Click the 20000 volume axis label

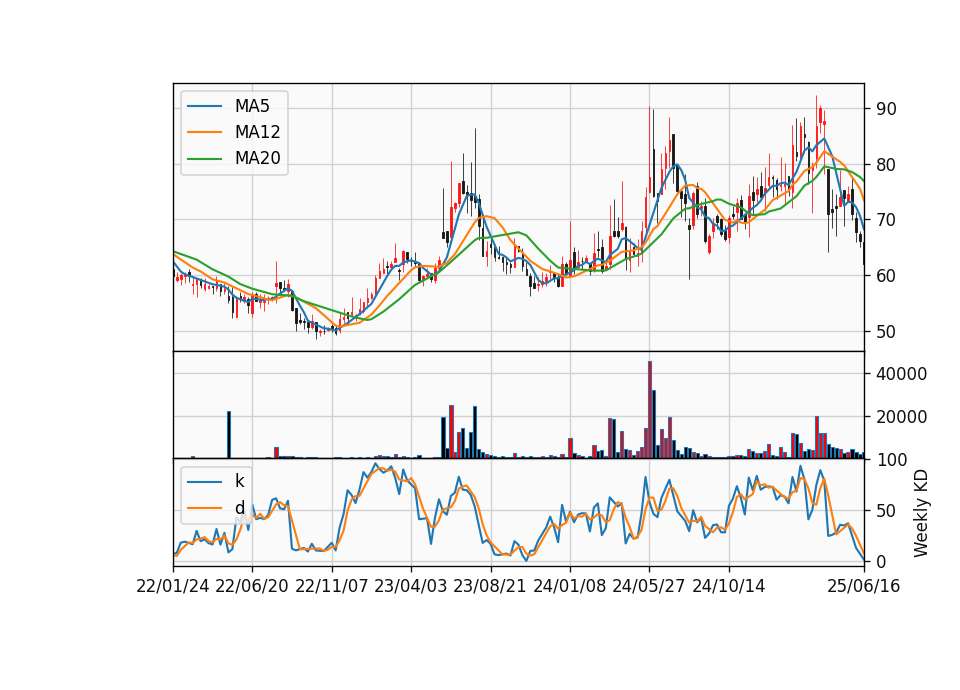point(901,417)
